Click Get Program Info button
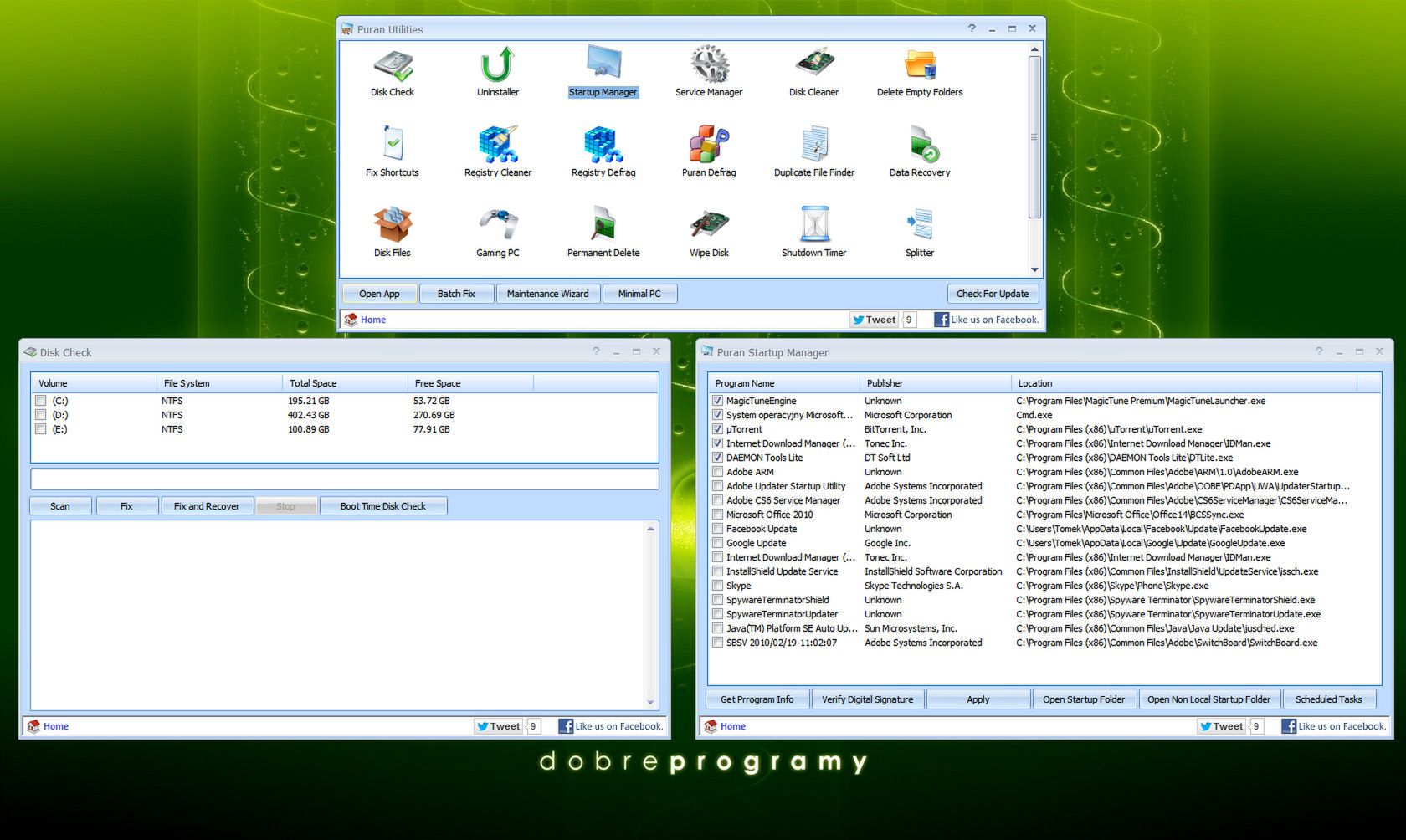The height and width of the screenshot is (840, 1406). (757, 699)
